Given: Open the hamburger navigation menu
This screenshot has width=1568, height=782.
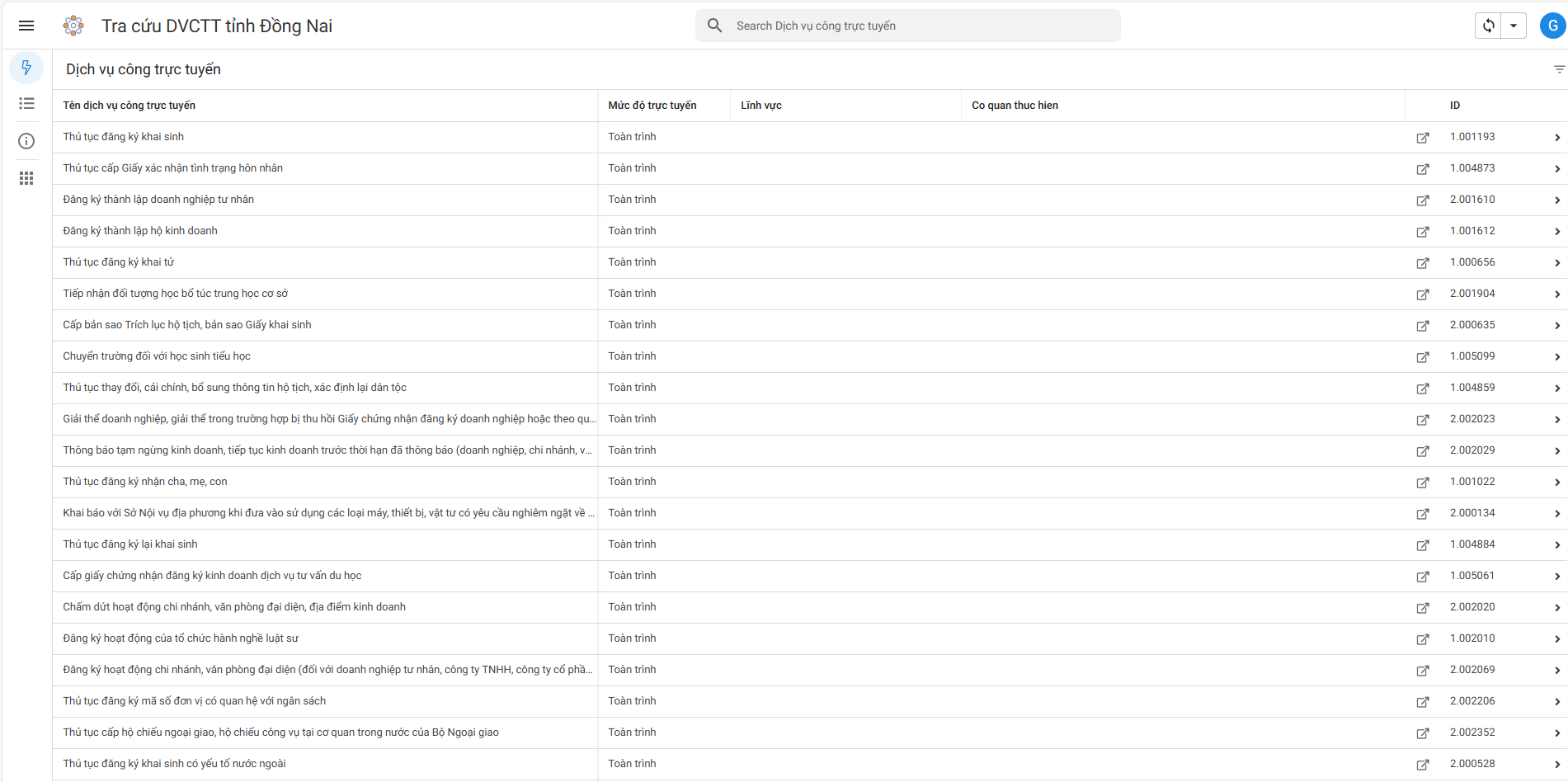Looking at the screenshot, I should pos(26,26).
